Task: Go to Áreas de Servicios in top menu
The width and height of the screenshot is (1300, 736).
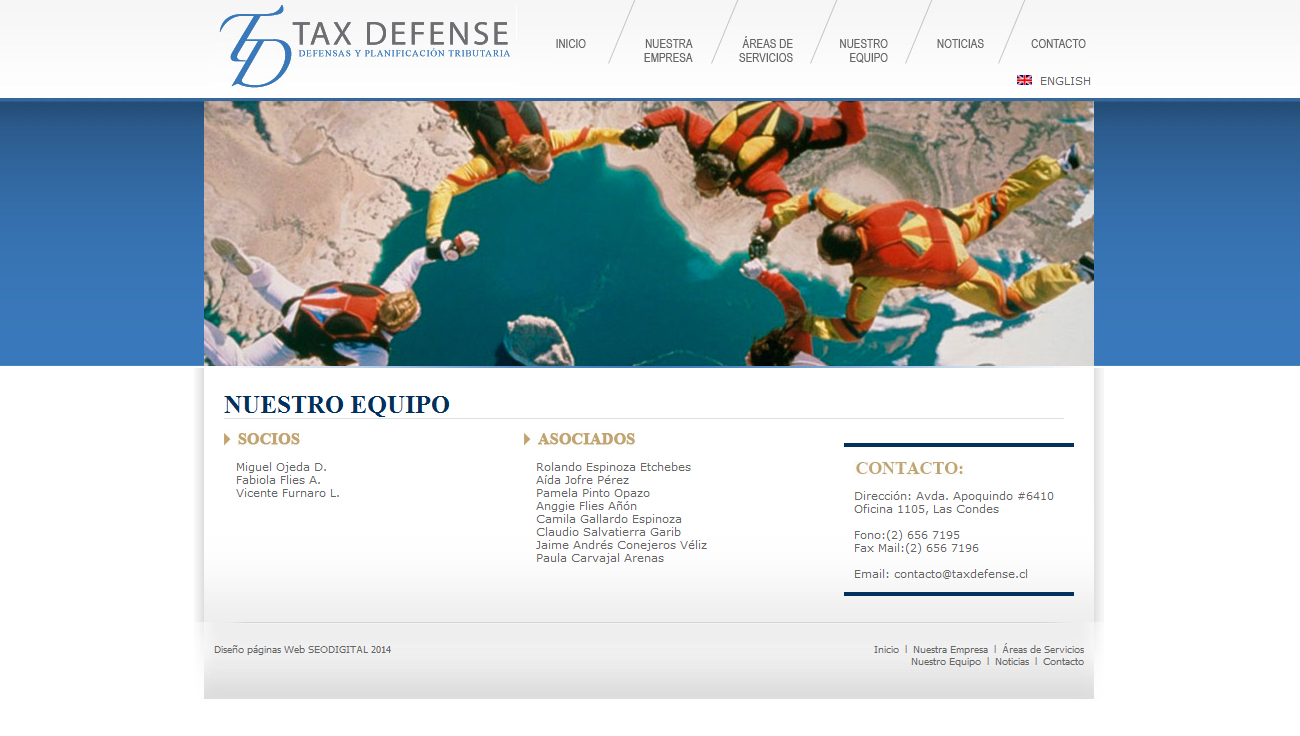Action: [766, 51]
